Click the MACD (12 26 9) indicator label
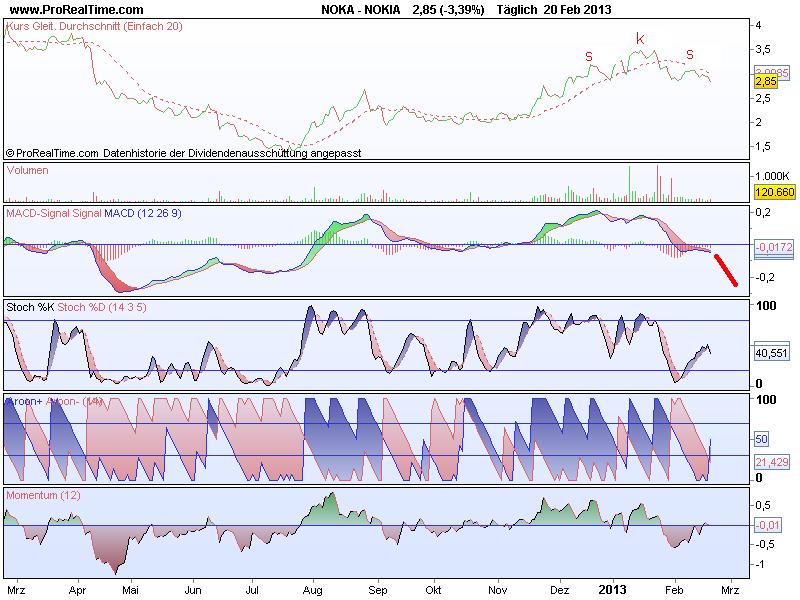800x600 pixels. [x=143, y=213]
